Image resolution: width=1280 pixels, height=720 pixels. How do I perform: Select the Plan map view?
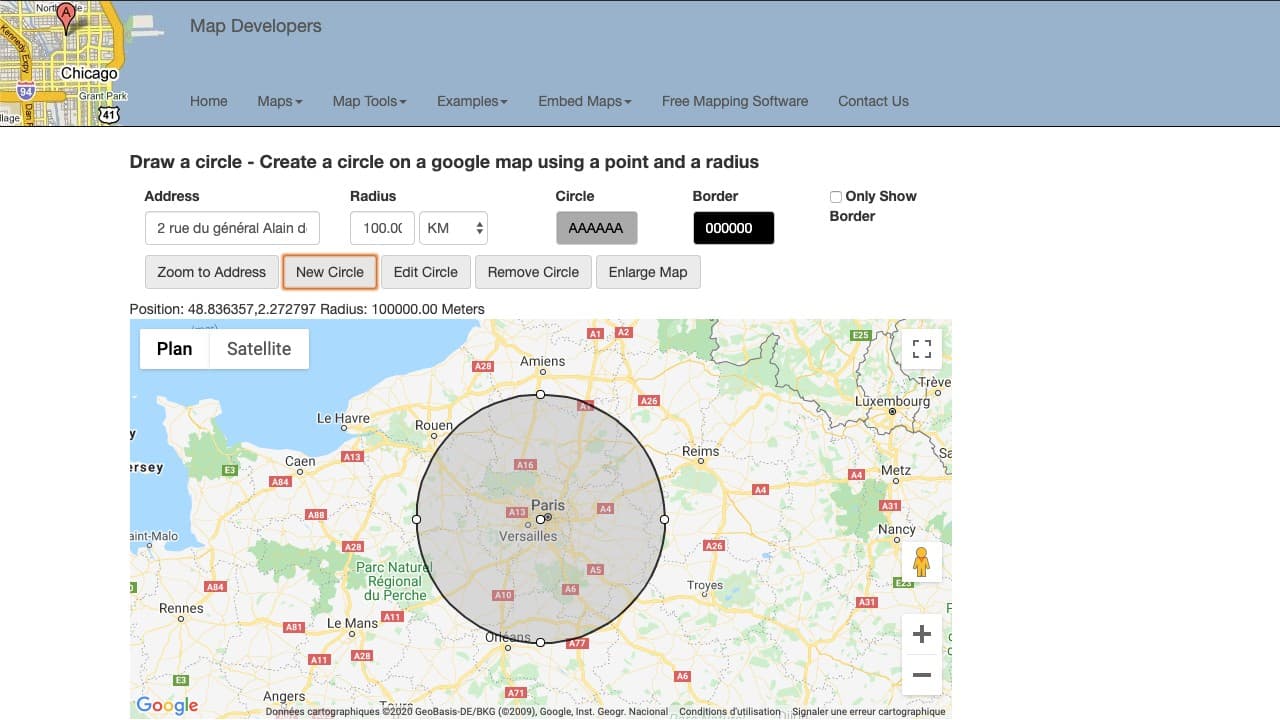(175, 349)
